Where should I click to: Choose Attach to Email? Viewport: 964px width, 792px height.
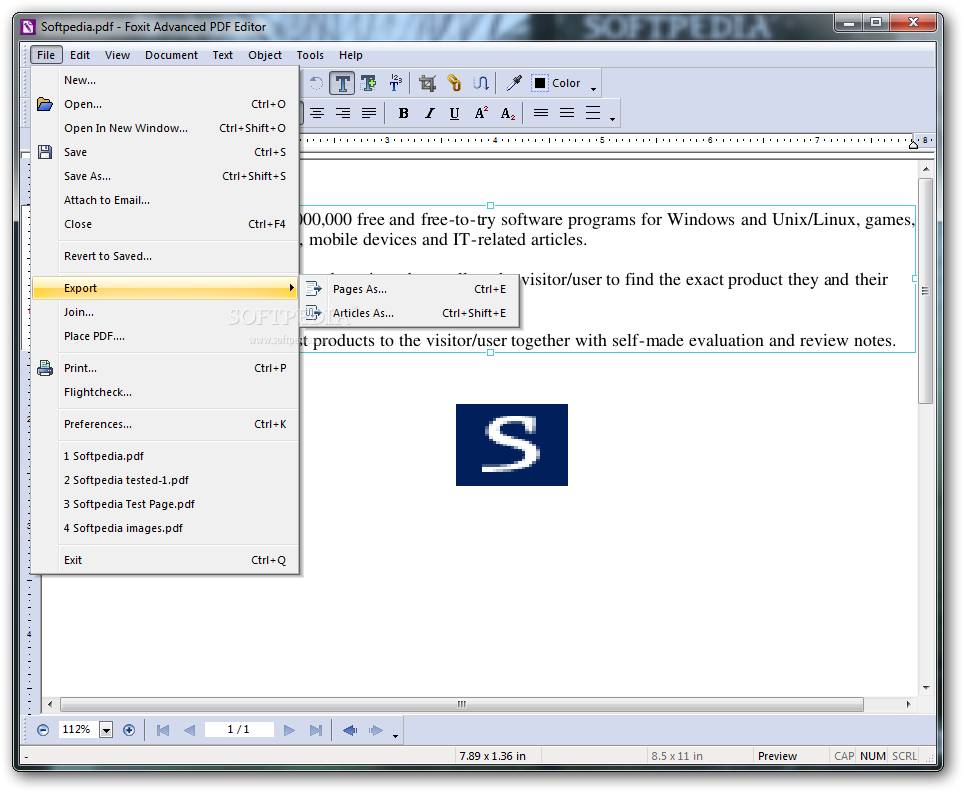coord(164,200)
